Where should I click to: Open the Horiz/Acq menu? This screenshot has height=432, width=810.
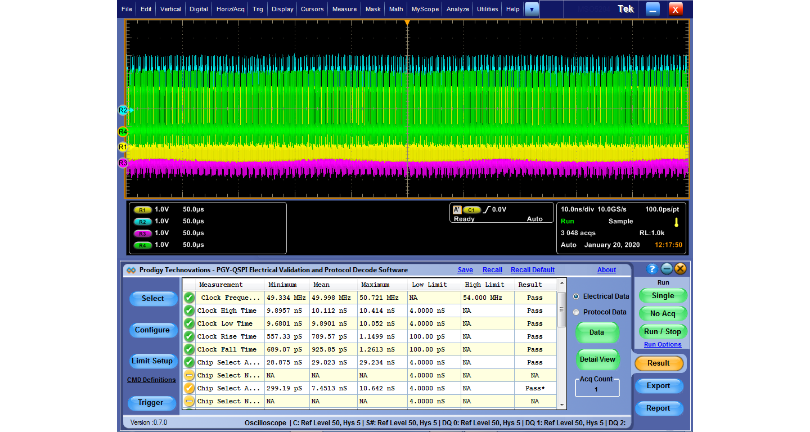pos(230,9)
